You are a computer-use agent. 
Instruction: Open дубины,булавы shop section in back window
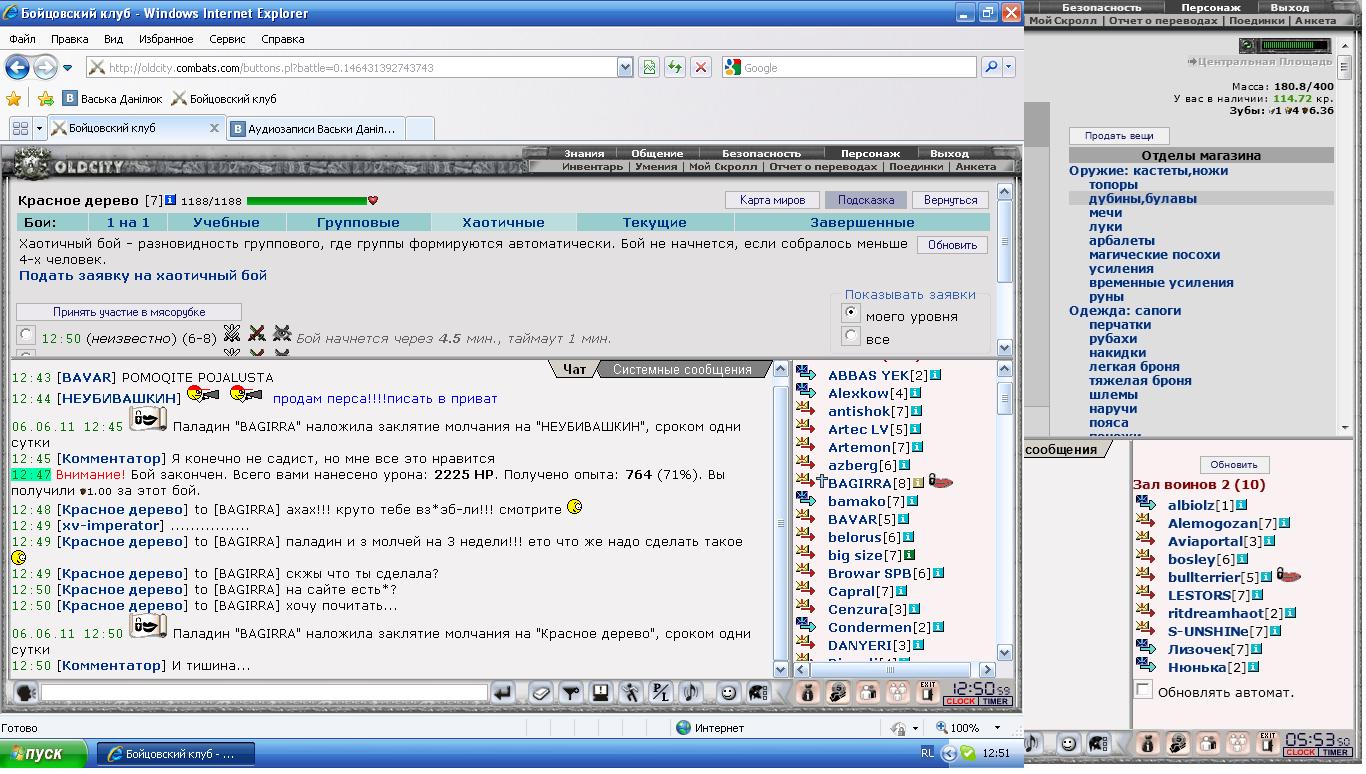tap(1143, 198)
